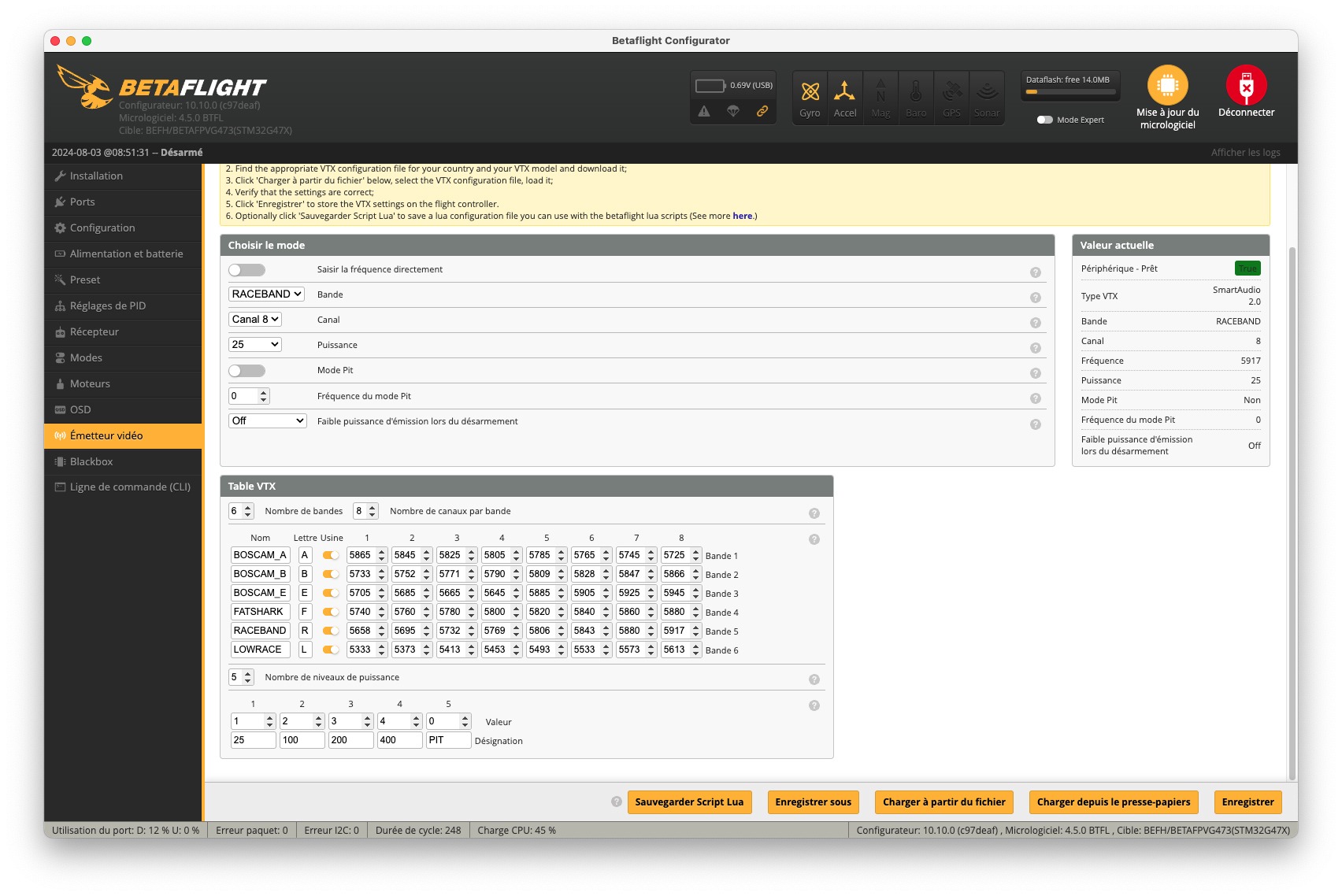
Task: Toggle Usine switch for LOWRACE band
Action: (331, 650)
